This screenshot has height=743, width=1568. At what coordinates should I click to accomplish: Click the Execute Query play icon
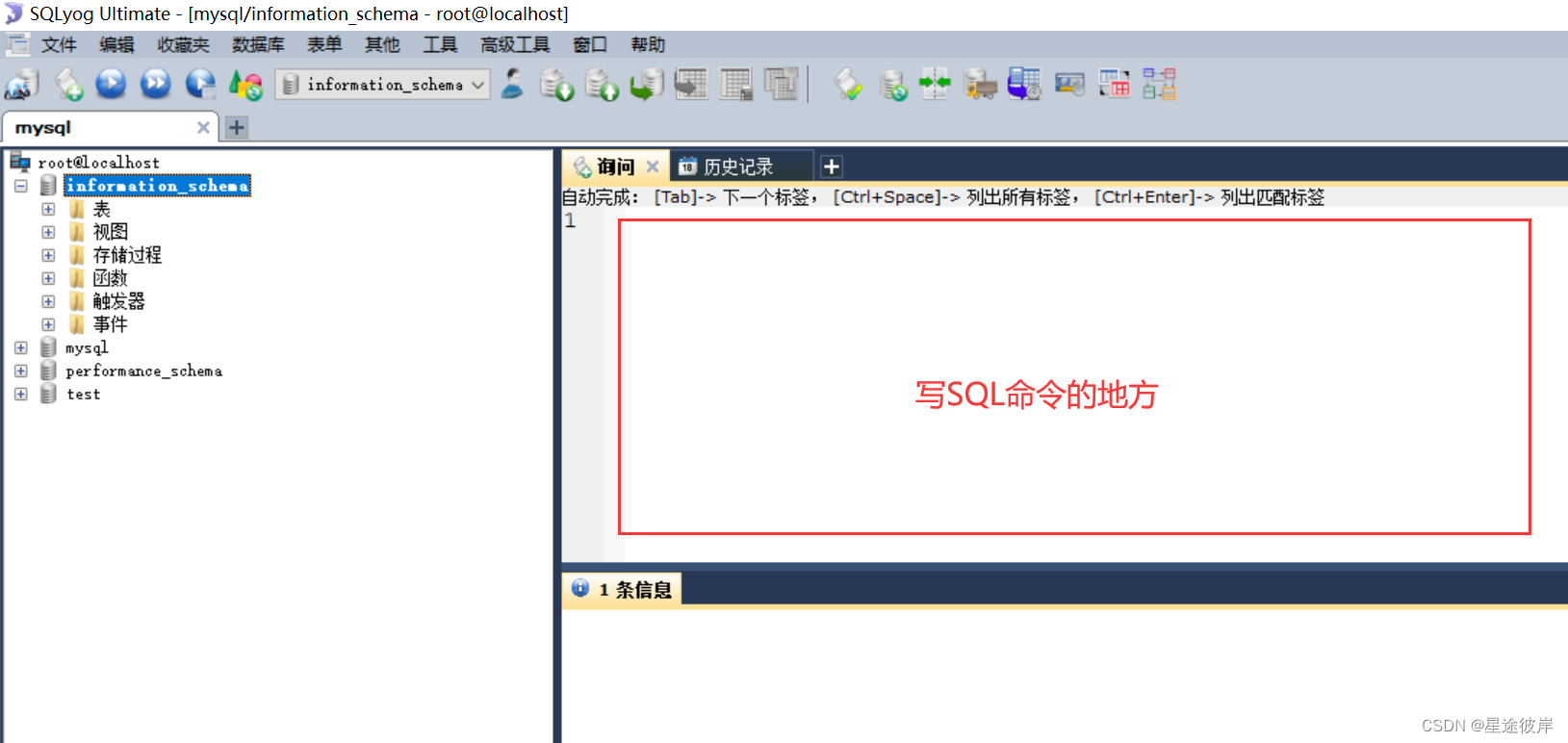click(x=112, y=84)
